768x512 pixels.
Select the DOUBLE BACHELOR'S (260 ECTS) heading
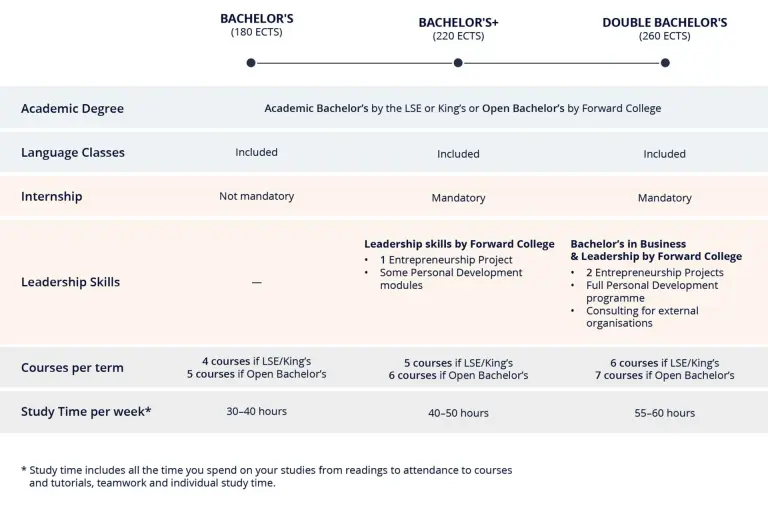665,29
